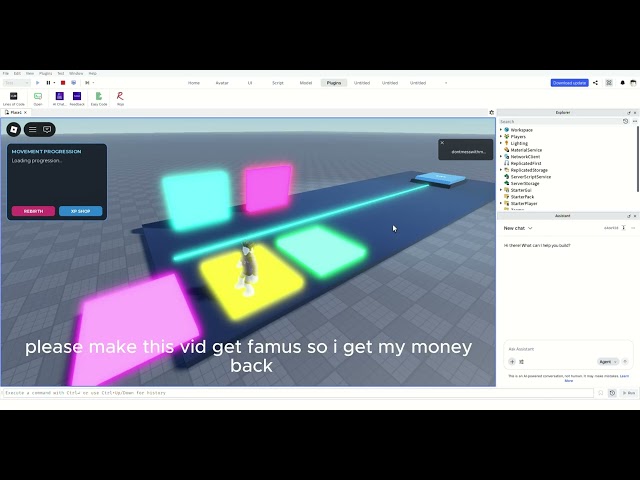Open the Lines of Code plugin
The height and width of the screenshot is (480, 640).
click(x=13, y=98)
